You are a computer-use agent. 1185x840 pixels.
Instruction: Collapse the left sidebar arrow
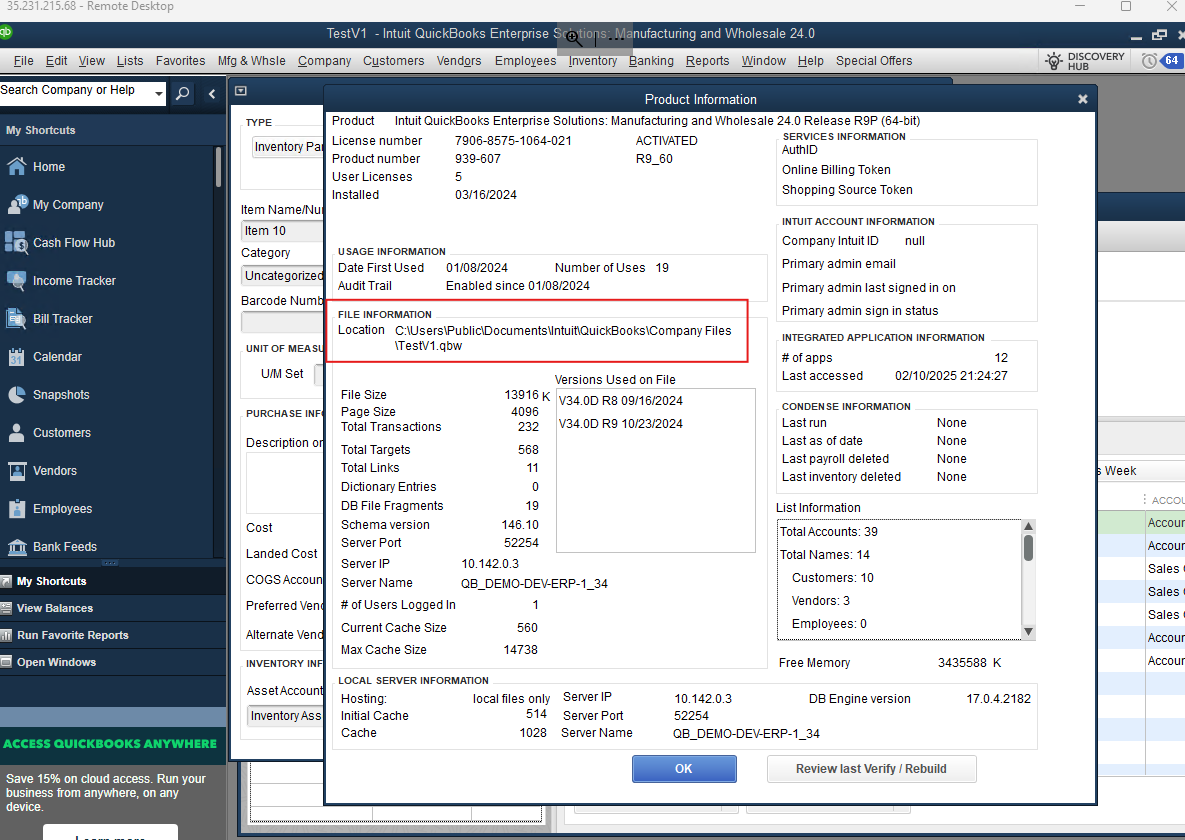click(212, 94)
